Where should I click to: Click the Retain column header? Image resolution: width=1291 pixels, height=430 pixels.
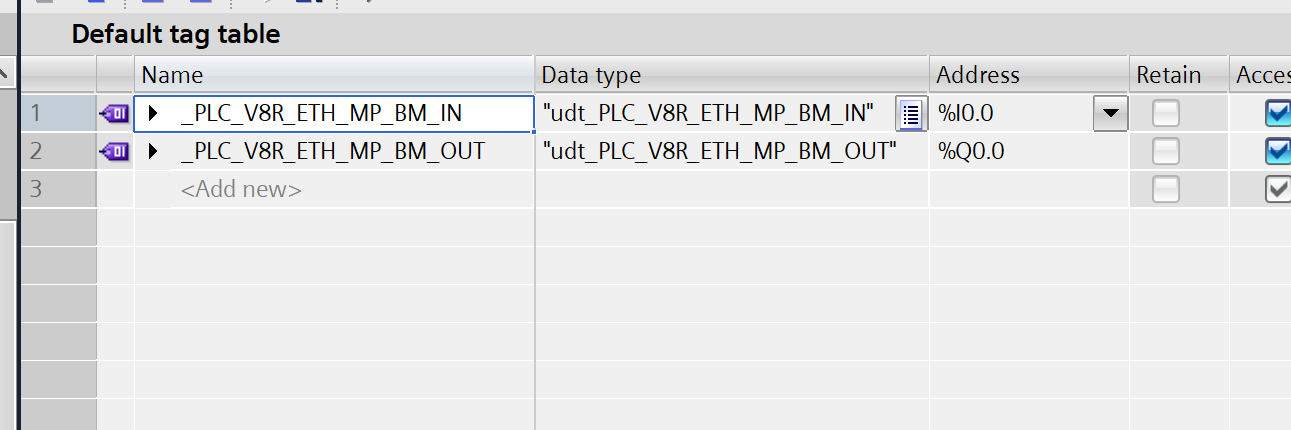[1178, 75]
